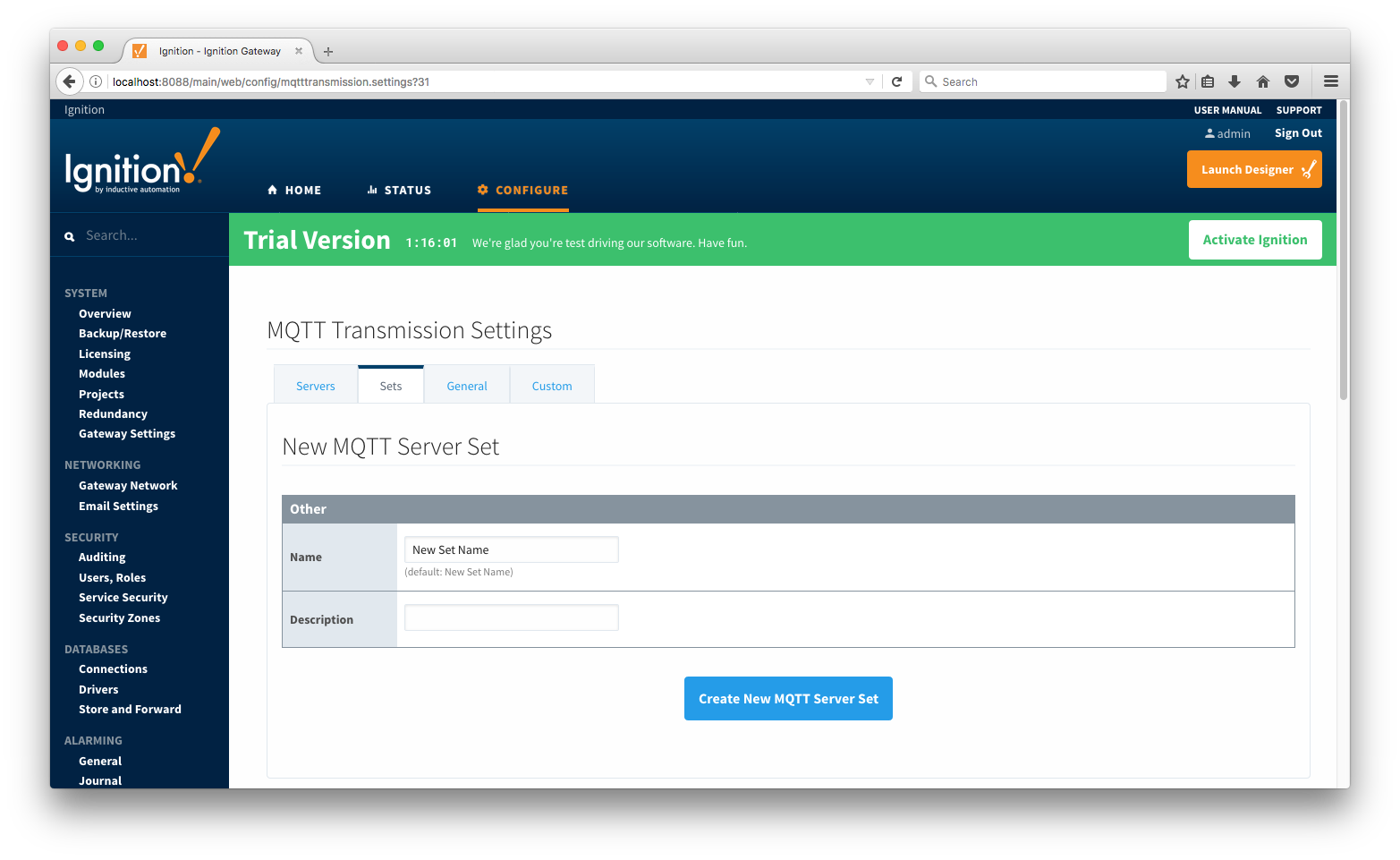Open Projects in the sidebar

pyautogui.click(x=101, y=394)
